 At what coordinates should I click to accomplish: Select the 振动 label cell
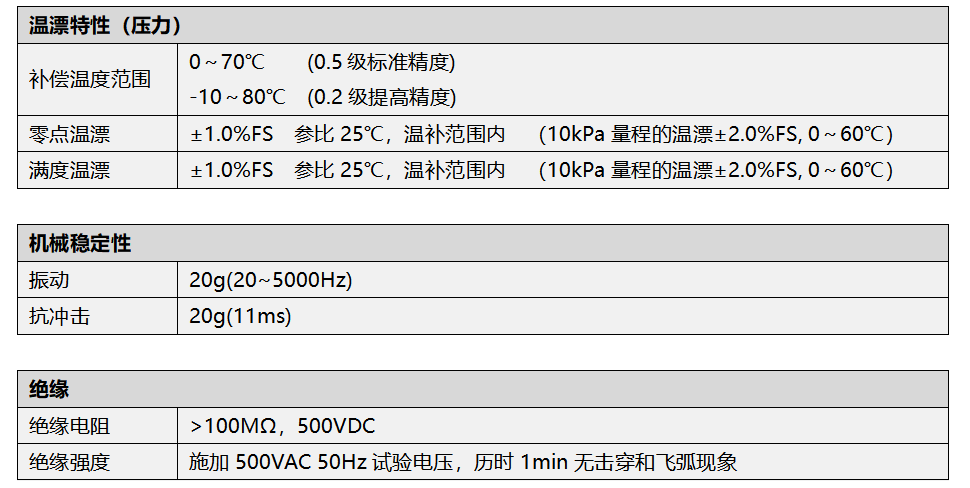50,280
